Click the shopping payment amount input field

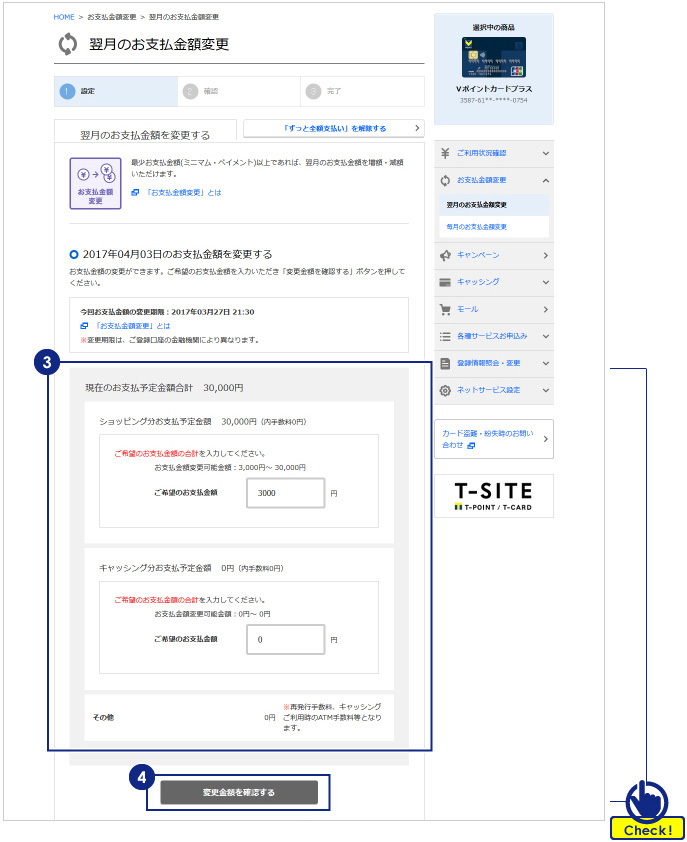tap(285, 493)
